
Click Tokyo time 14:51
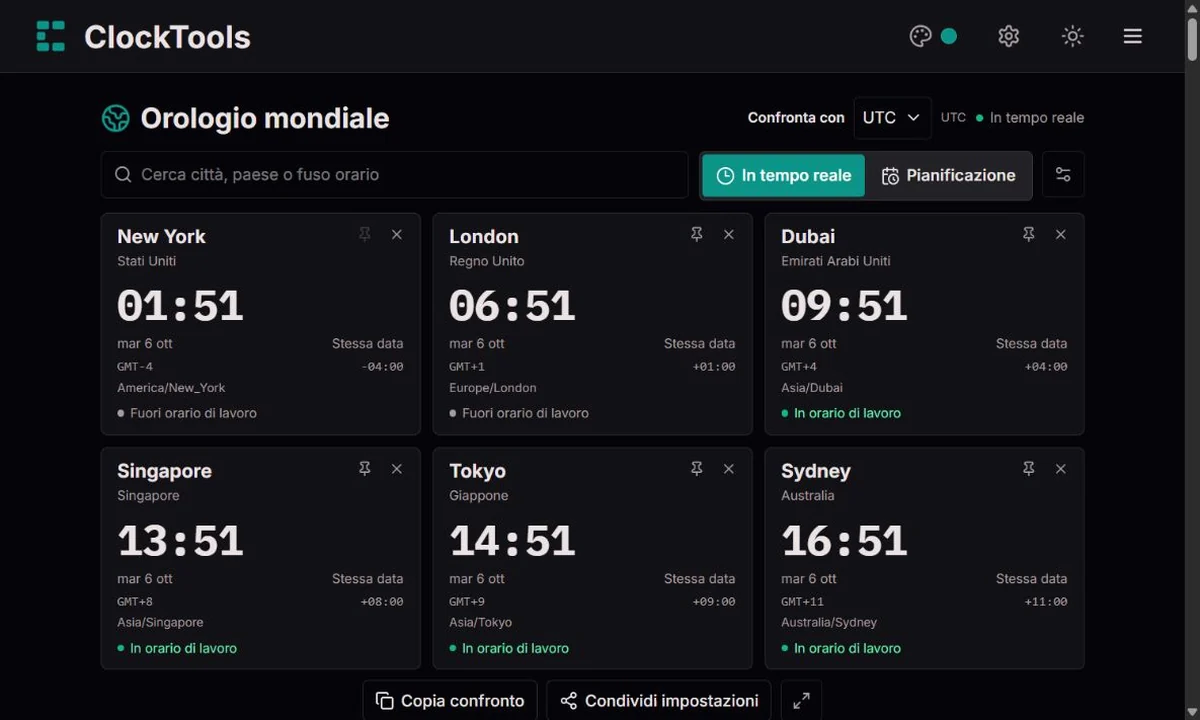click(x=512, y=541)
